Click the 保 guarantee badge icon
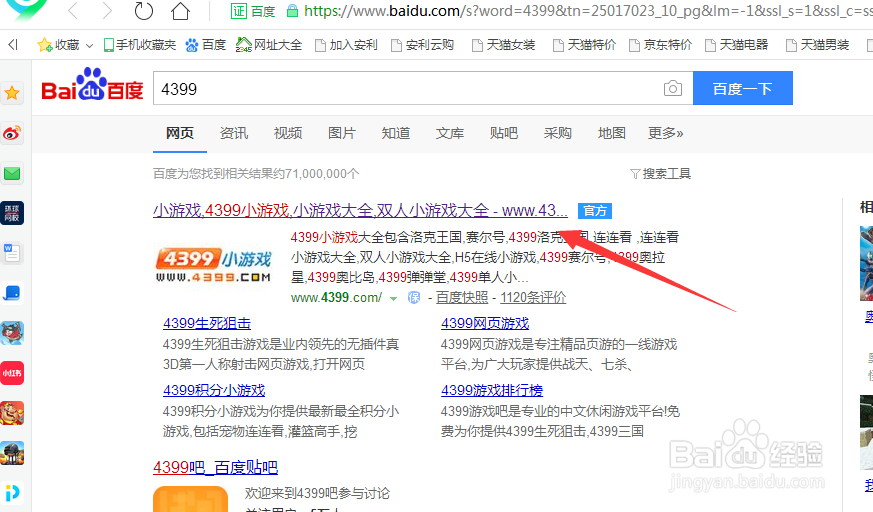This screenshot has height=512, width=873. pos(414,298)
